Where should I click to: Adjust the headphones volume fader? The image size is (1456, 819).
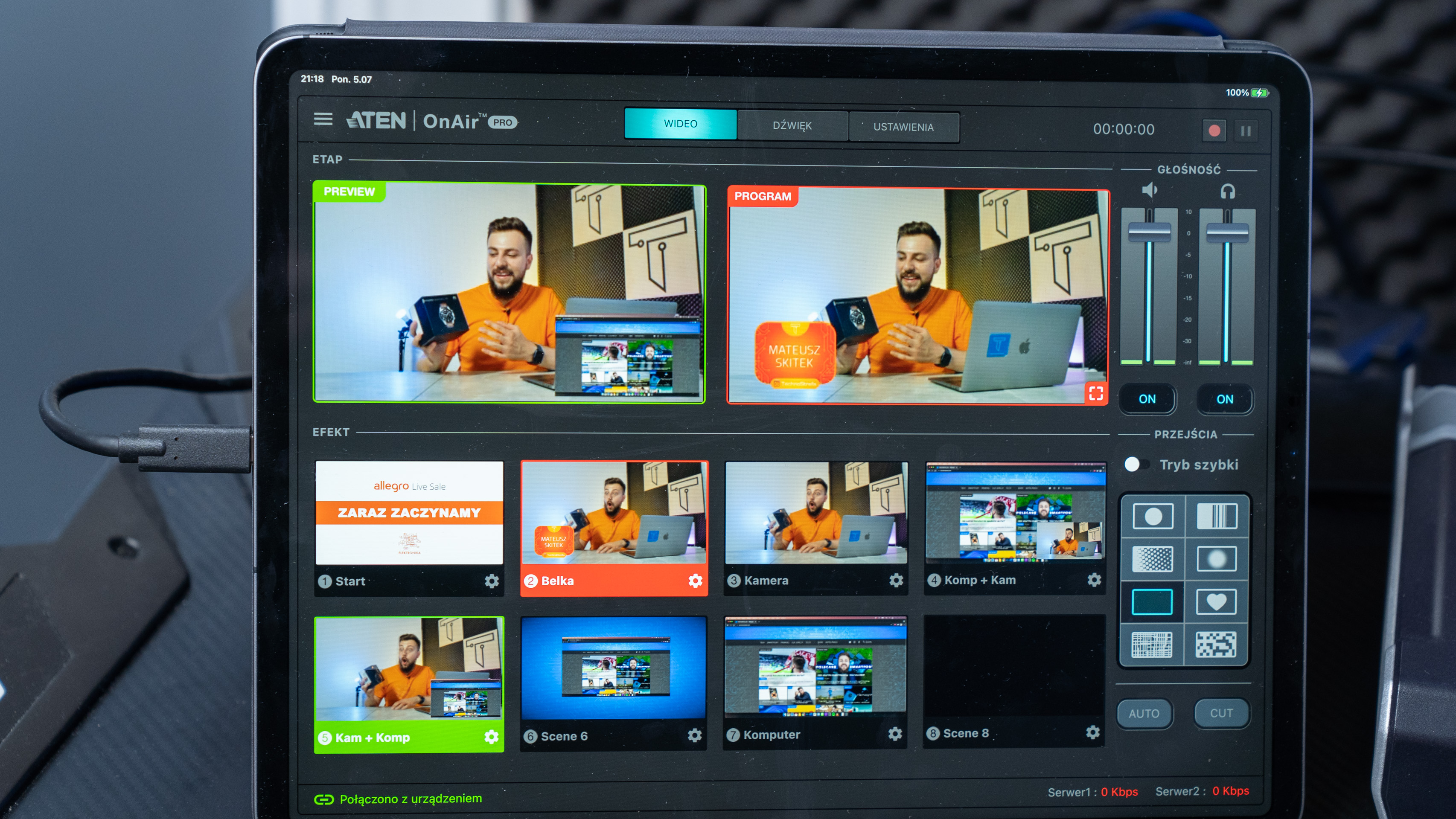1227,233
